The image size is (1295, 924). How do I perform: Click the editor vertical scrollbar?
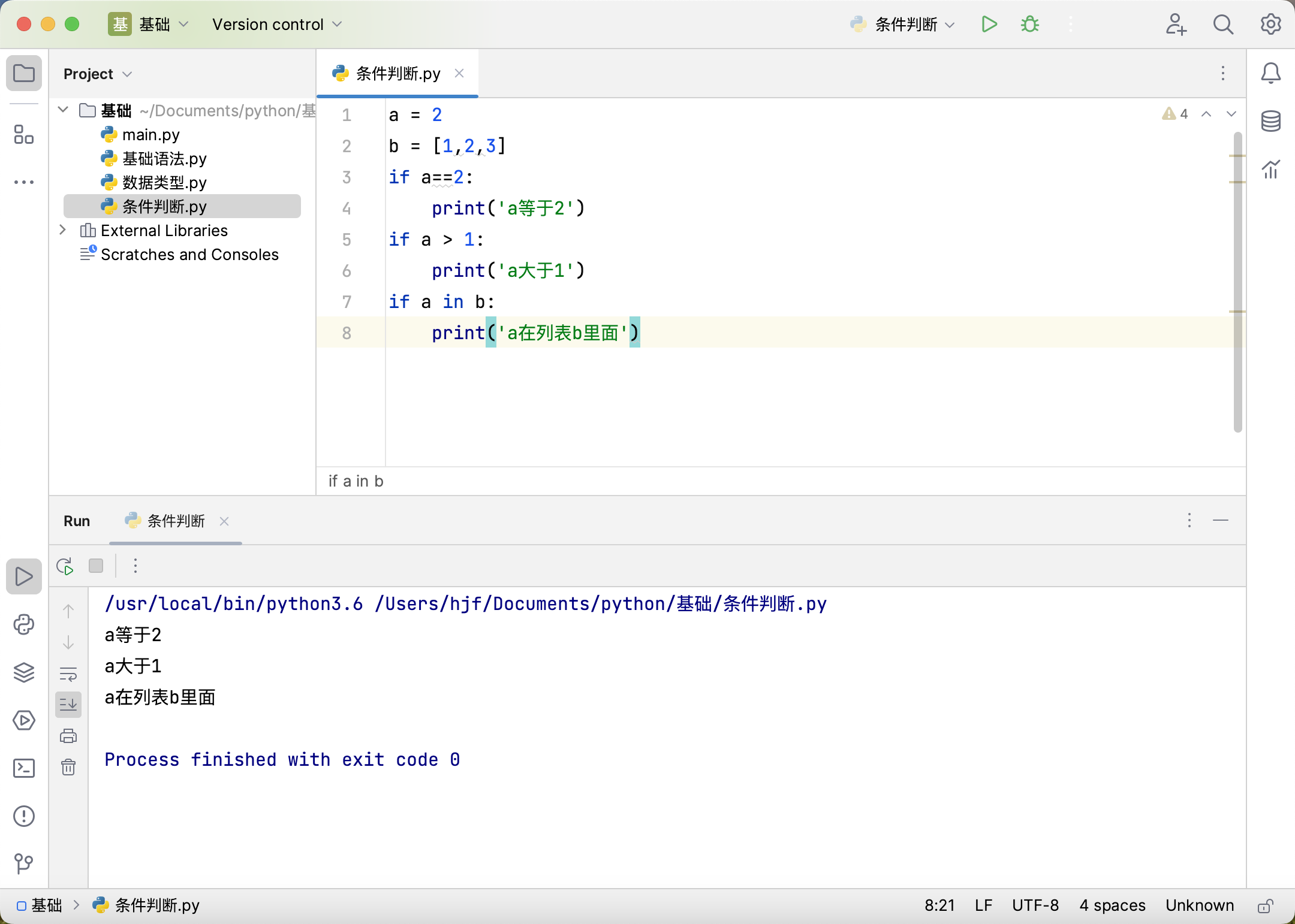point(1237,282)
